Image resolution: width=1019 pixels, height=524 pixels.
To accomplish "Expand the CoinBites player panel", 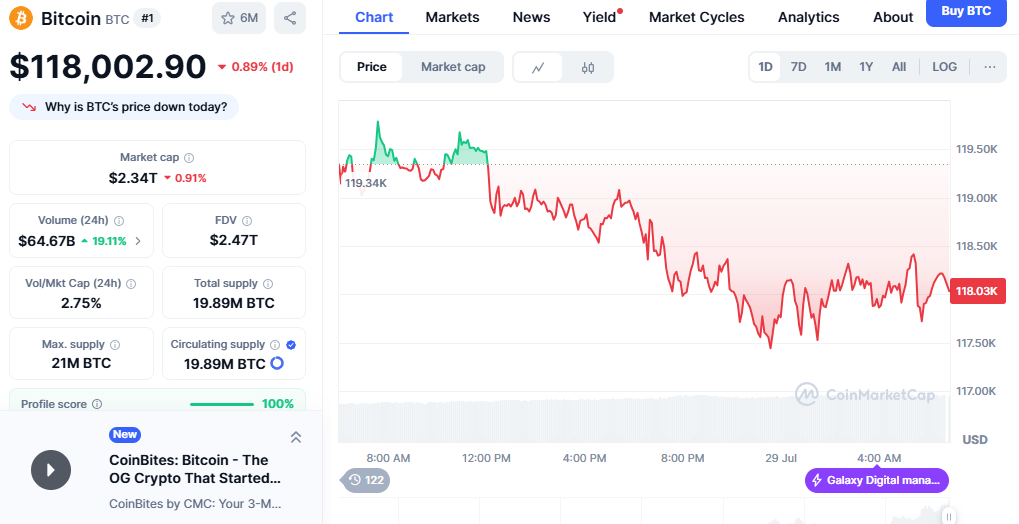I will (x=295, y=437).
